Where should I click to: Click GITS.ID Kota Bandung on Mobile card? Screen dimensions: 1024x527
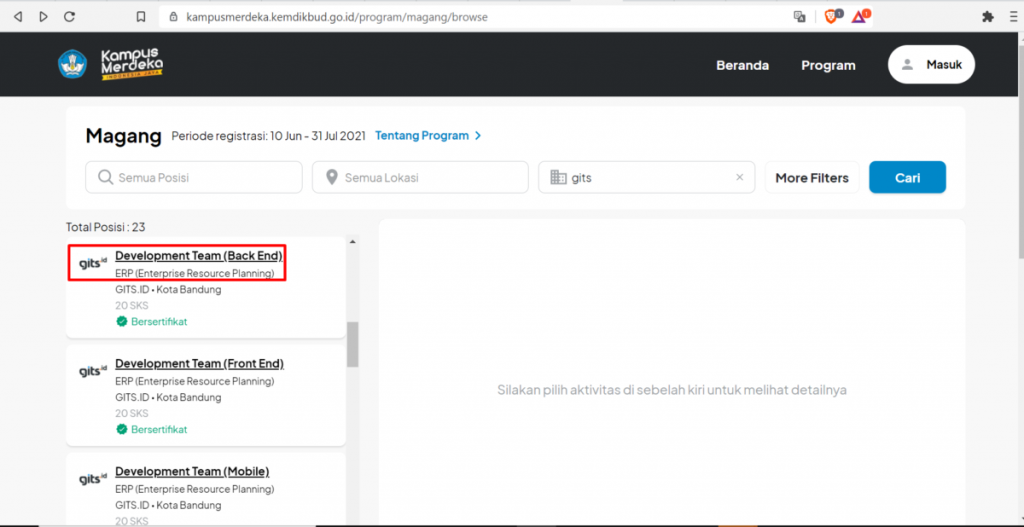(168, 505)
